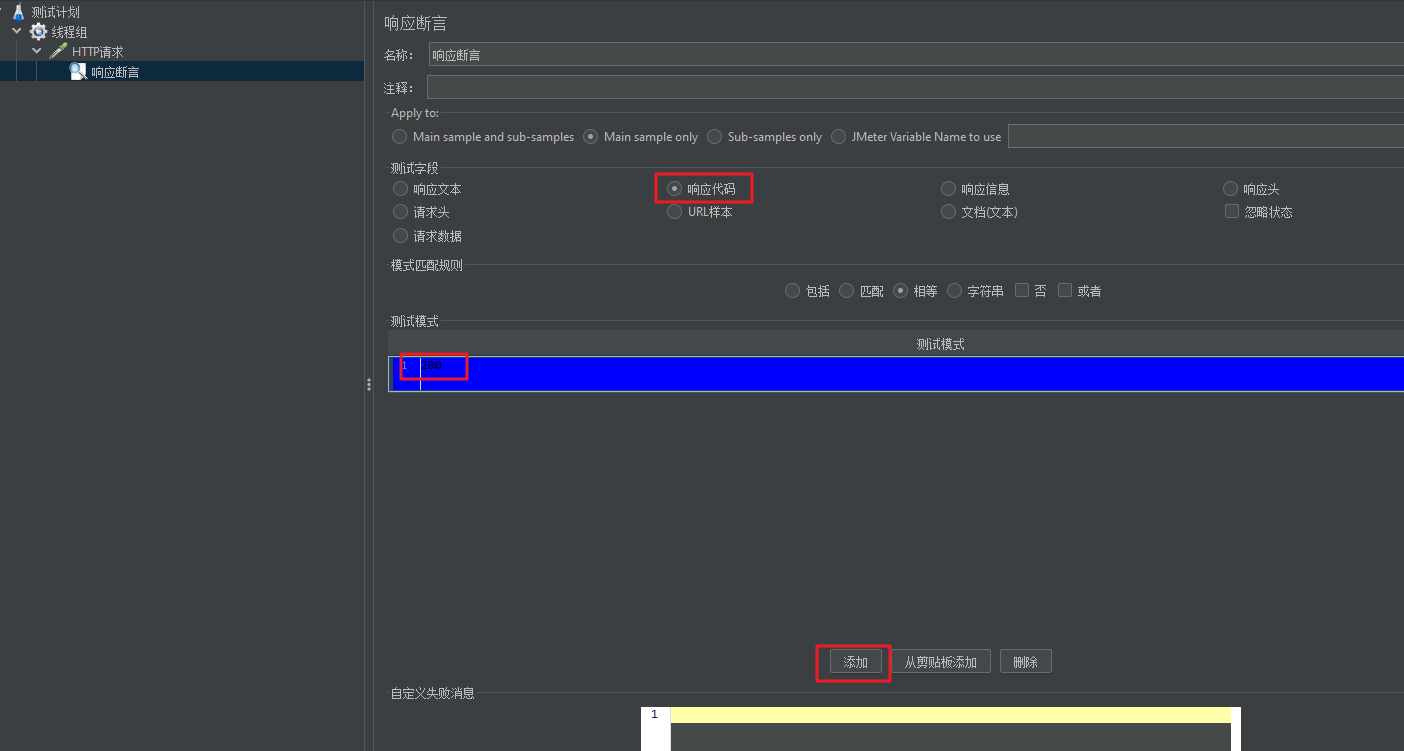Click the panel splitter handle dots
Image resolution: width=1404 pixels, height=751 pixels.
pos(369,384)
